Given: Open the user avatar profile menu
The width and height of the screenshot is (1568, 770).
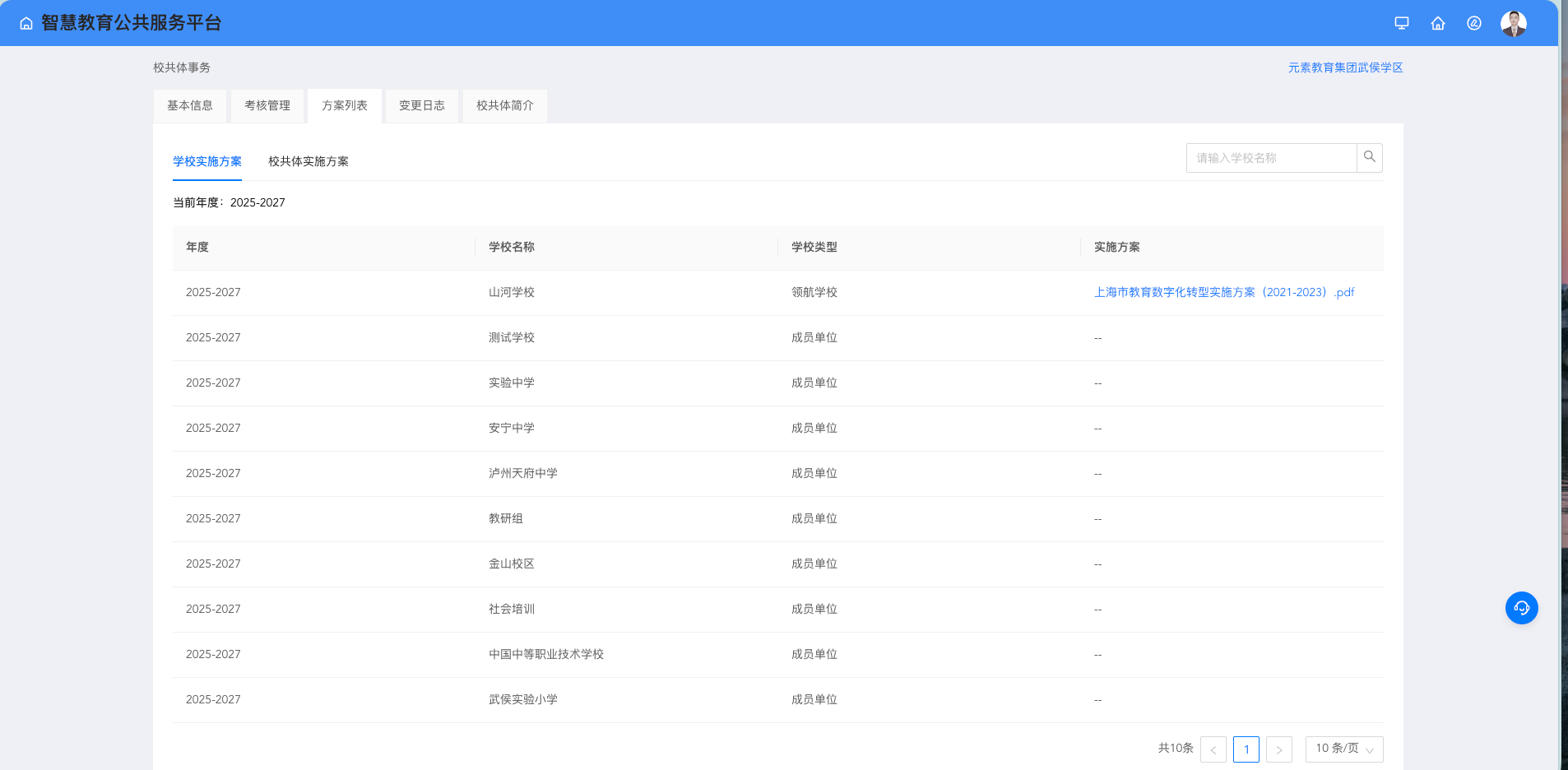Looking at the screenshot, I should [x=1513, y=24].
